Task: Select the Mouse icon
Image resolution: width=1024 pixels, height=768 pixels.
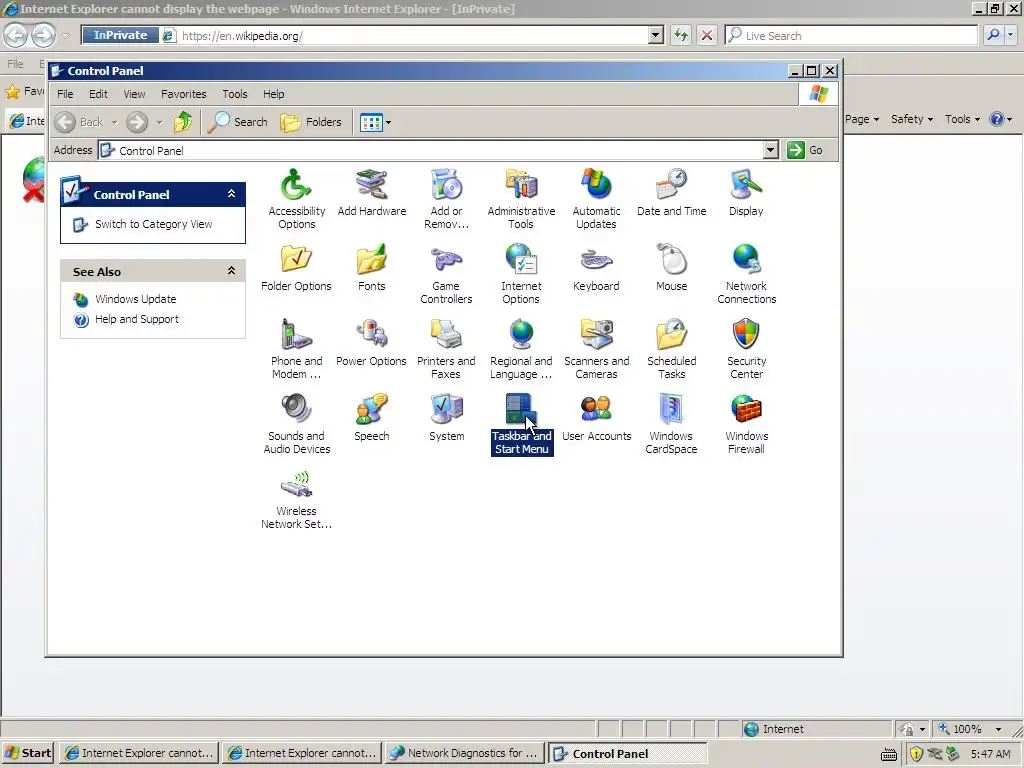Action: (671, 268)
